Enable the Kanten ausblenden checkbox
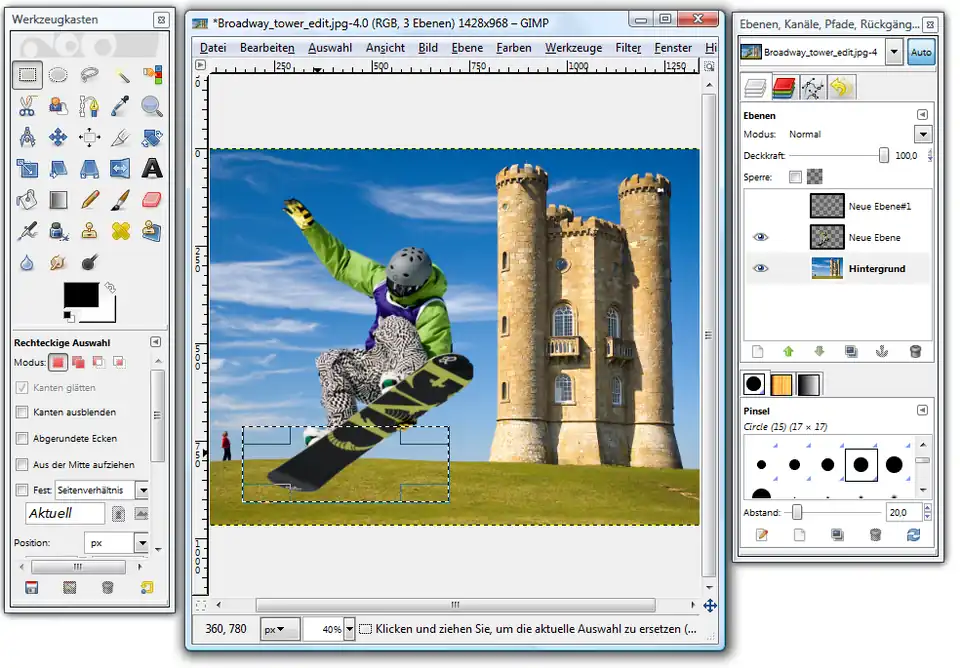 [x=22, y=412]
